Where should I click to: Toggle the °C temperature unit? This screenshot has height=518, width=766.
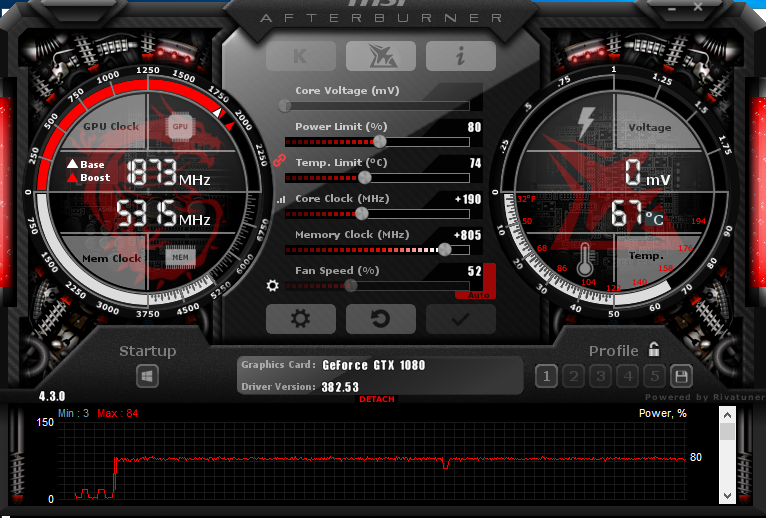point(654,219)
